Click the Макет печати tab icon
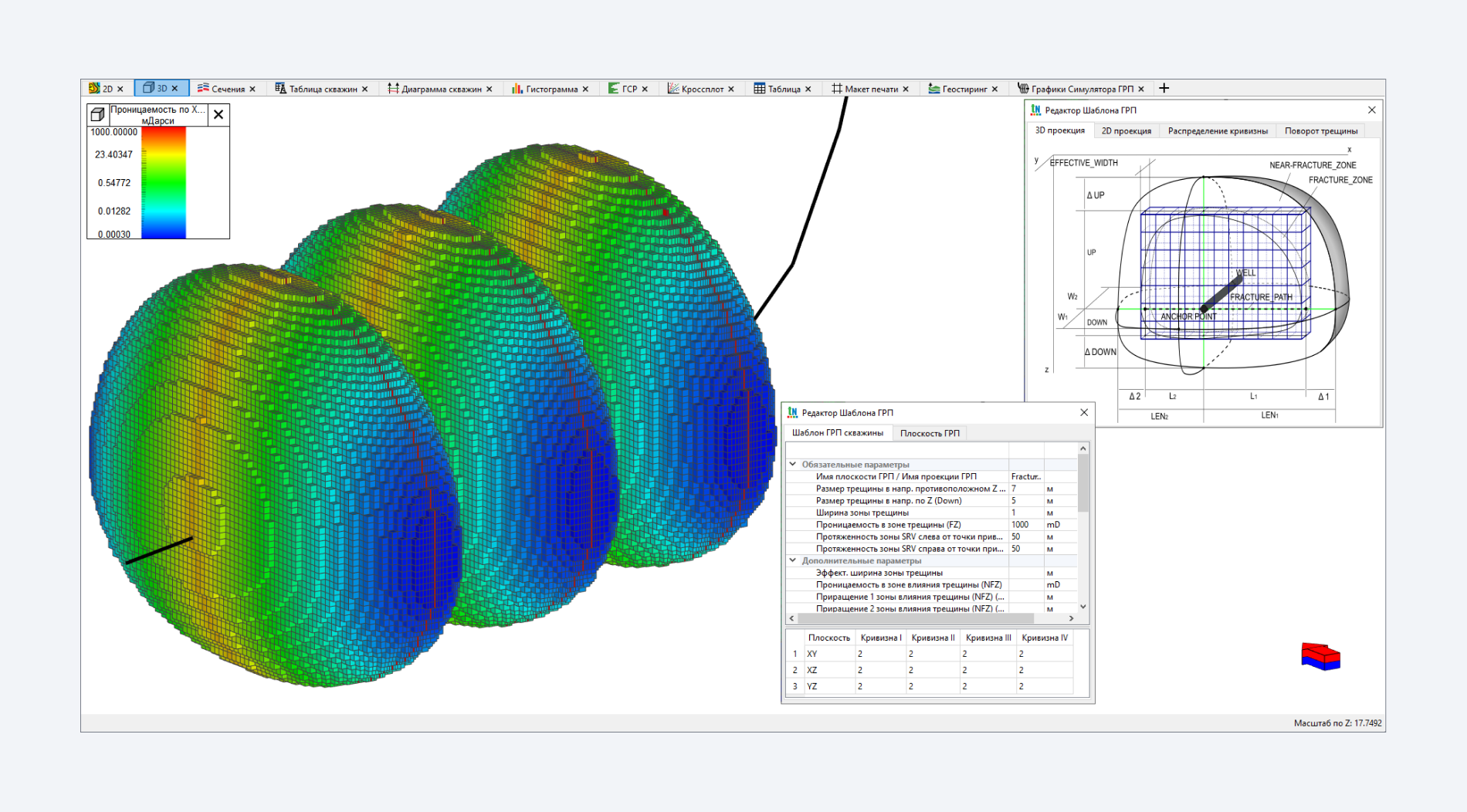The height and width of the screenshot is (812, 1467). (836, 89)
